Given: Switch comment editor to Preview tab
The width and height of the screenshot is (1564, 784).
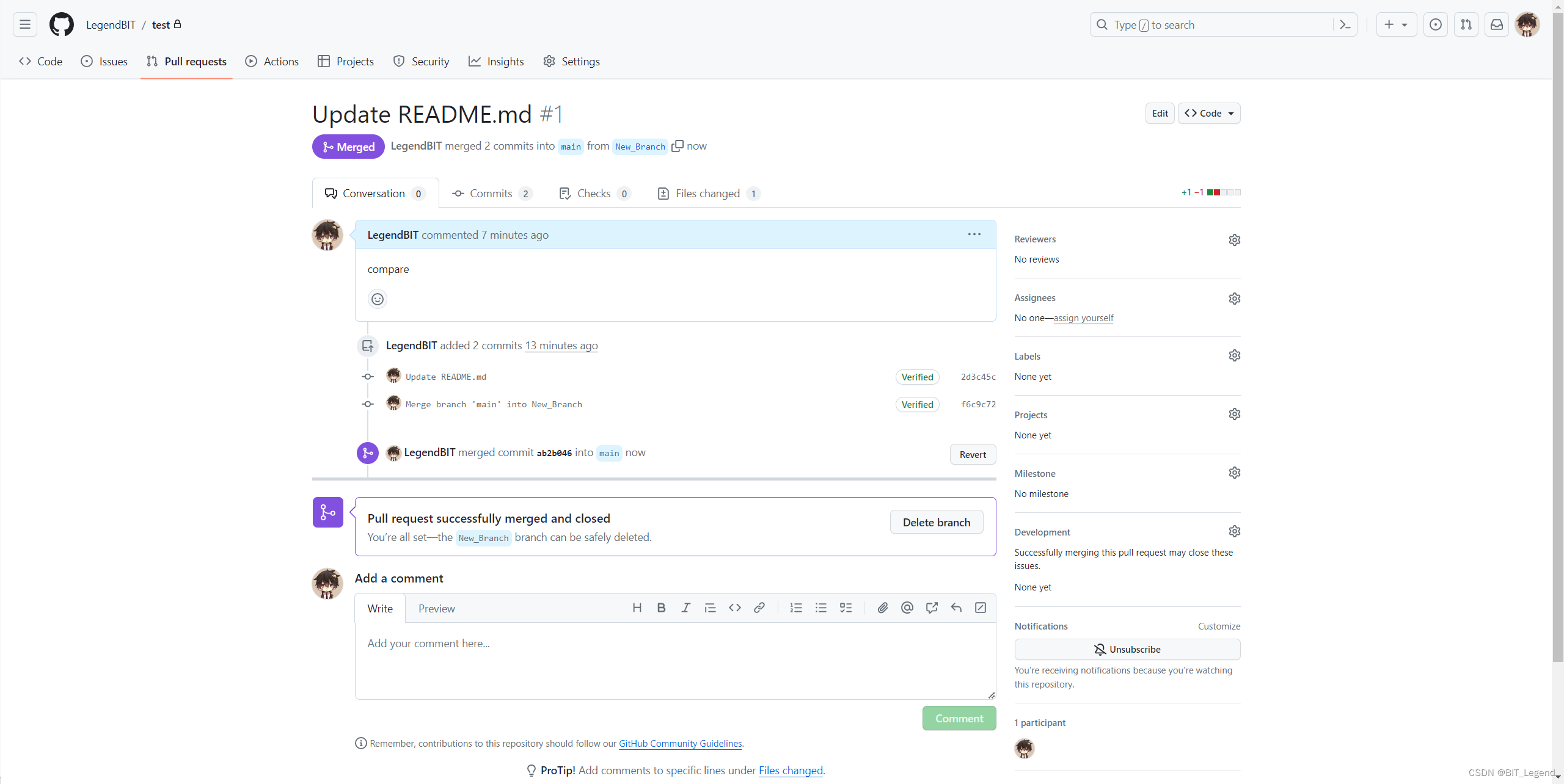Looking at the screenshot, I should pyautogui.click(x=436, y=609).
